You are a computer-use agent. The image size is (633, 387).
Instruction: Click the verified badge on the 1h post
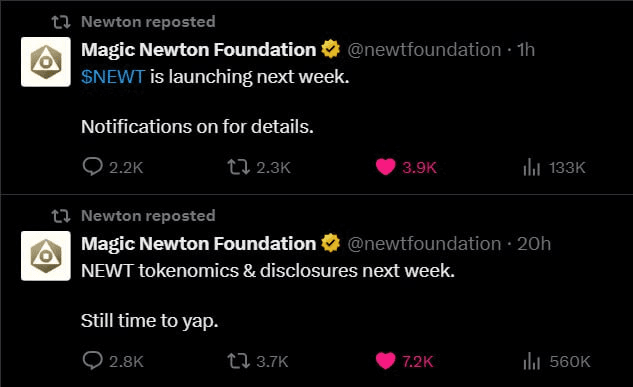331,50
